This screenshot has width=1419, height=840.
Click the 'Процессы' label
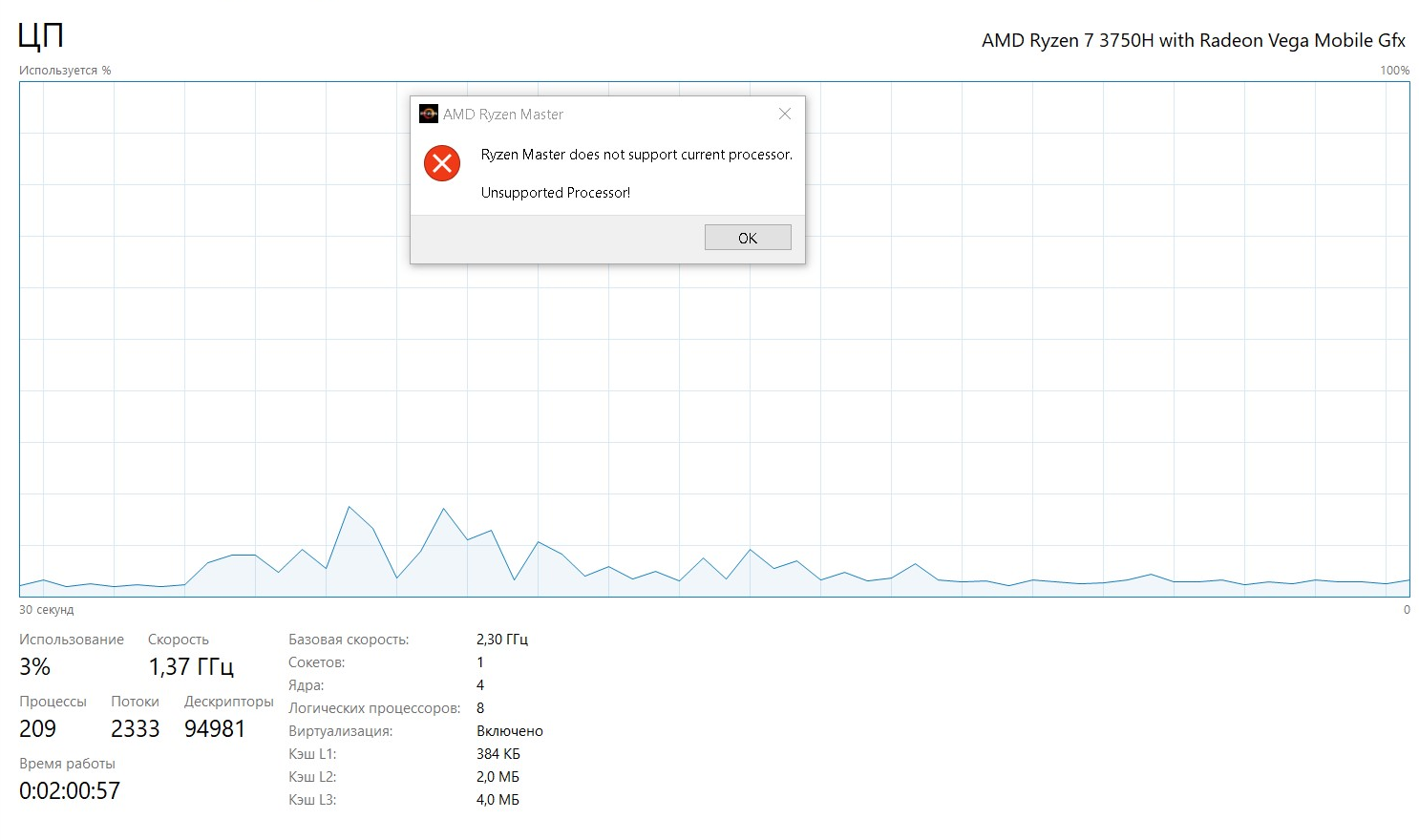53,702
